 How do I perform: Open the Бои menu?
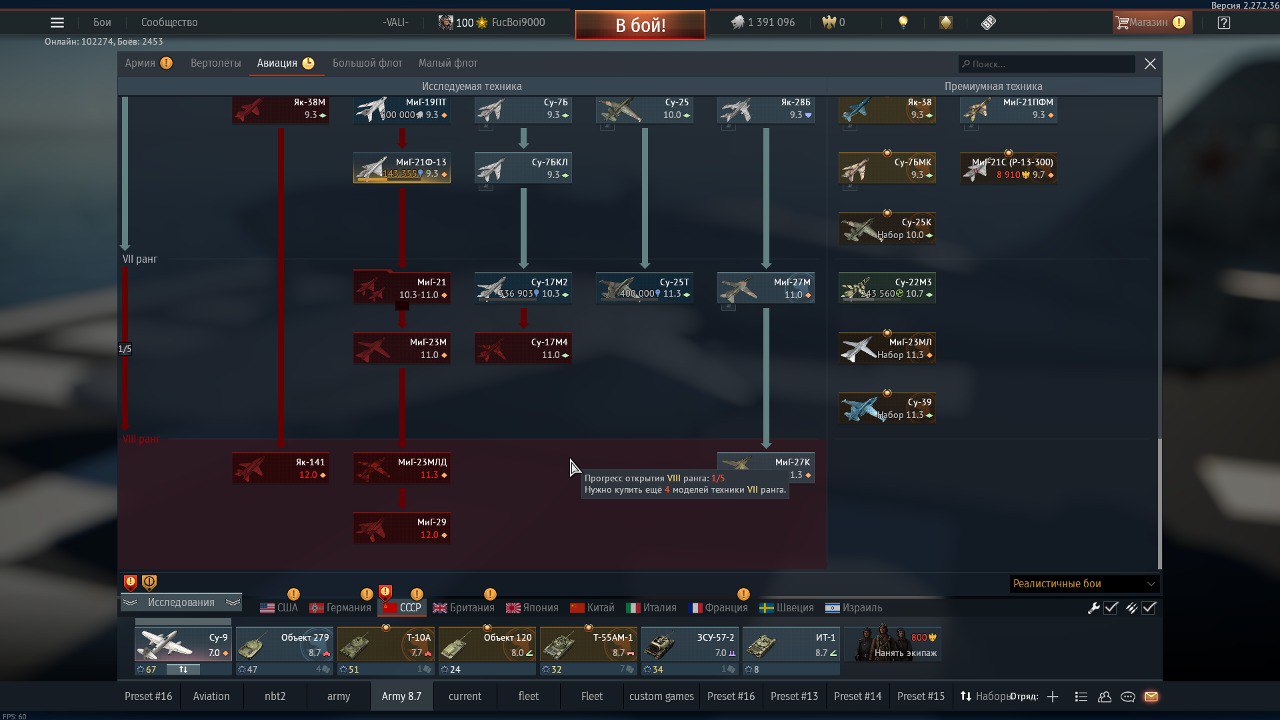point(102,22)
